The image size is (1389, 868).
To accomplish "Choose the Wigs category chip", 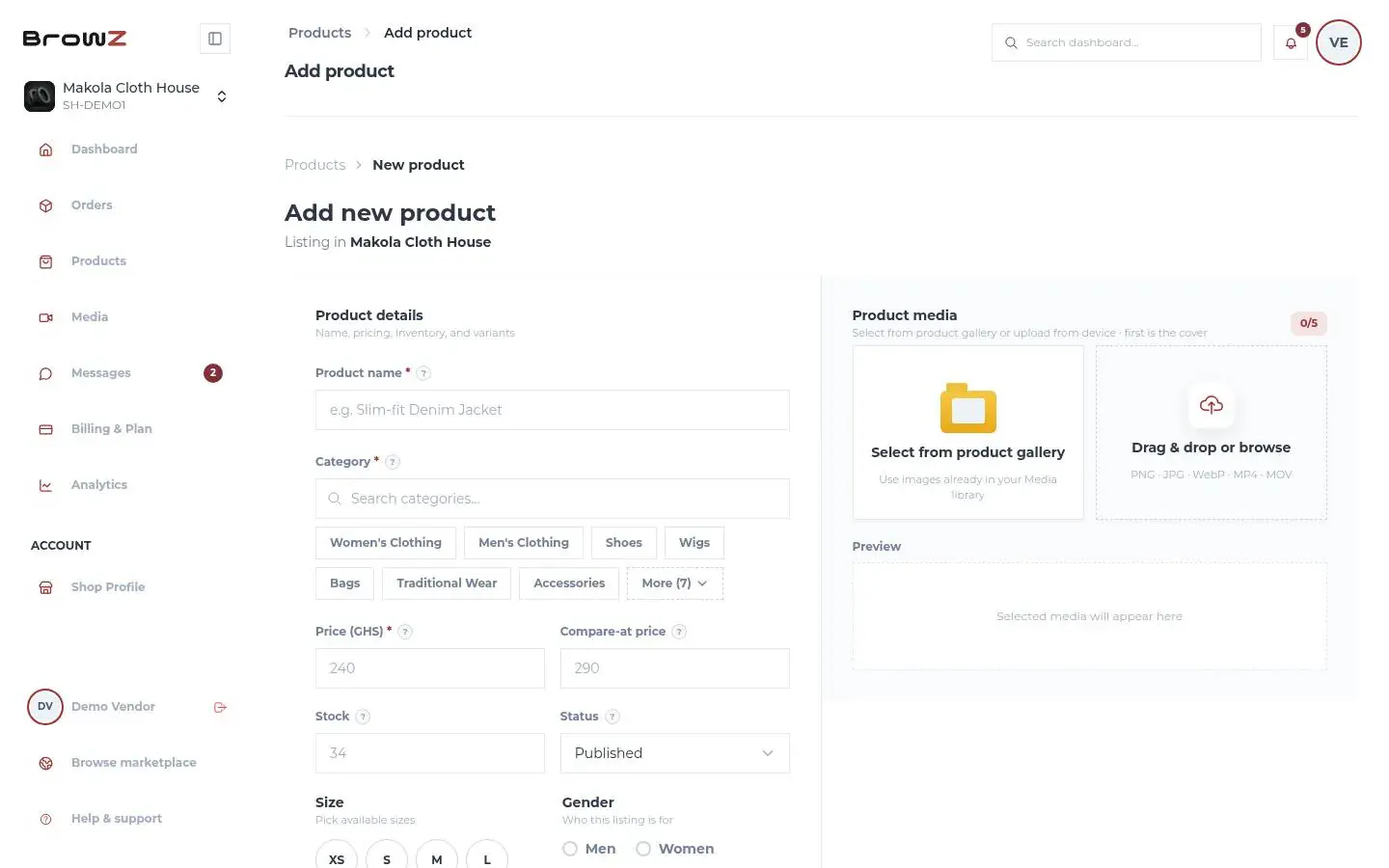I will pyautogui.click(x=694, y=543).
